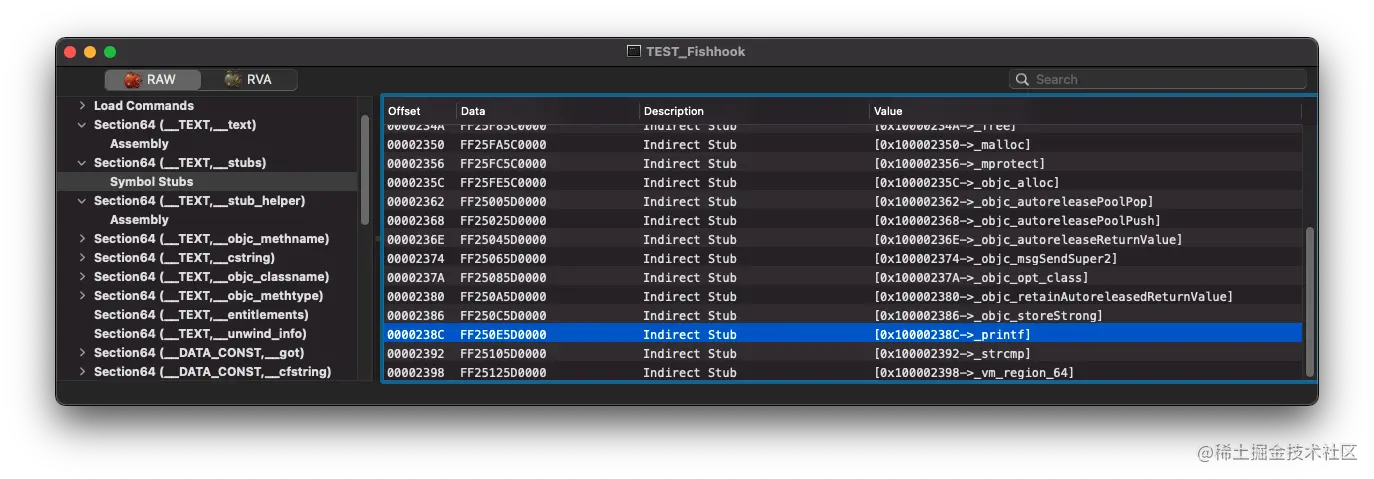This screenshot has height=479, width=1374.
Task: Select the _objc_autoreleaseReturnValue value
Action: [1028, 240]
